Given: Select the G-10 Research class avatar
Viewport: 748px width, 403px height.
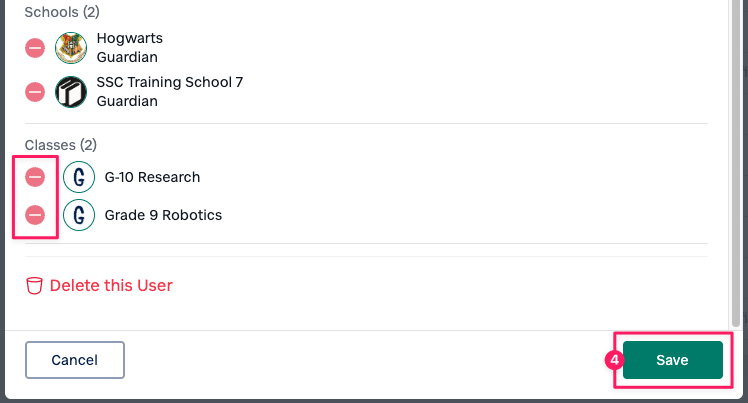Looking at the screenshot, I should 79,177.
